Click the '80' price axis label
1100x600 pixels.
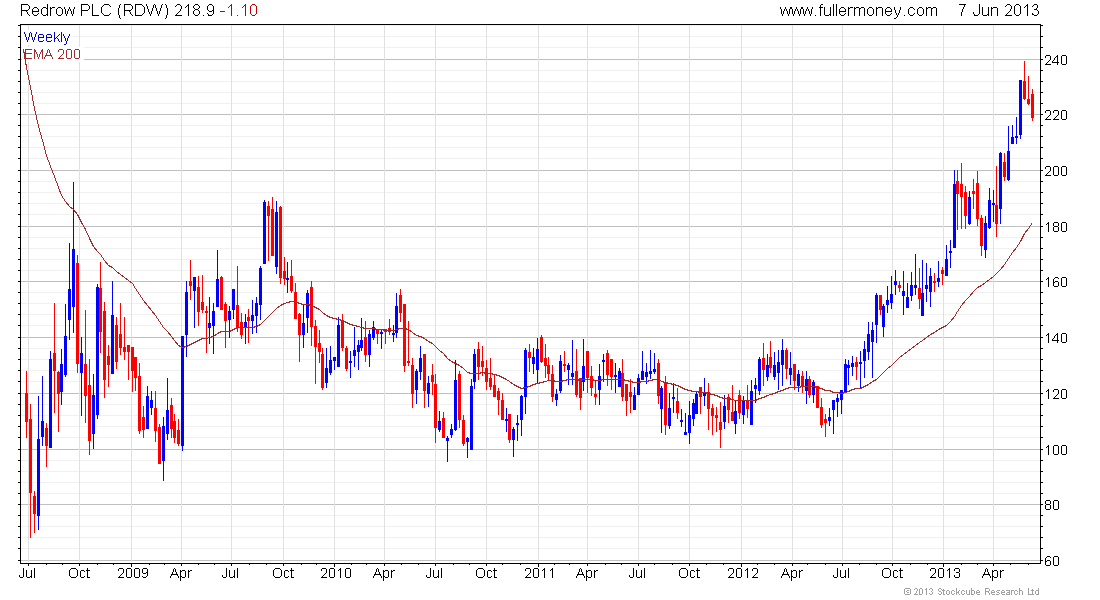(1052, 505)
